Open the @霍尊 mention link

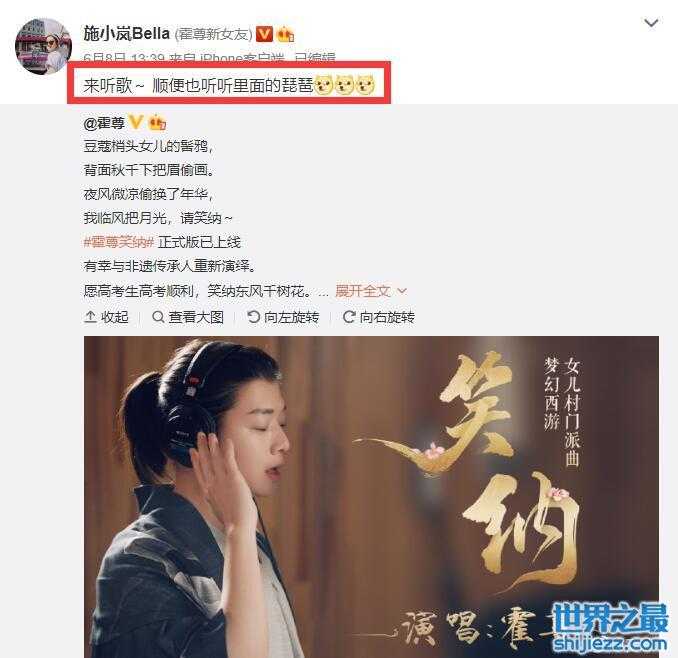(x=104, y=123)
